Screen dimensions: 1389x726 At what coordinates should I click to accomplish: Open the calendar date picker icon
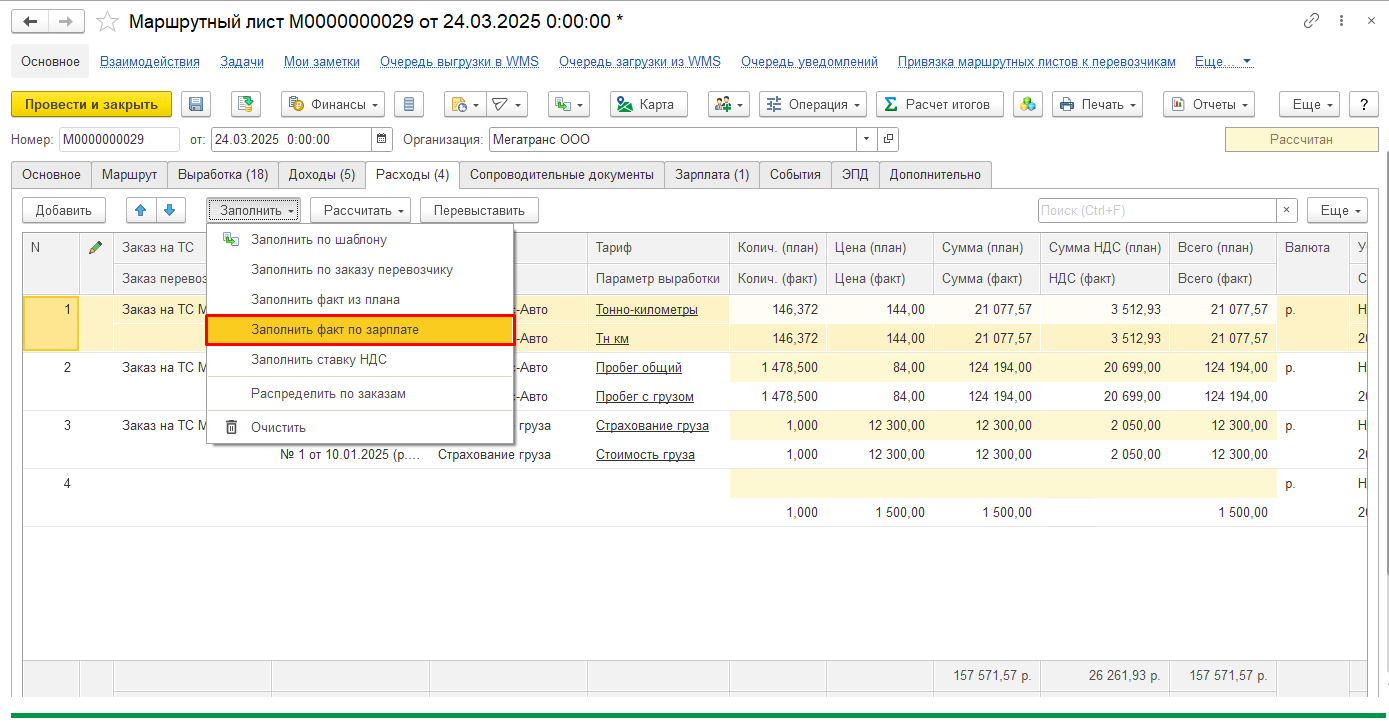click(381, 139)
